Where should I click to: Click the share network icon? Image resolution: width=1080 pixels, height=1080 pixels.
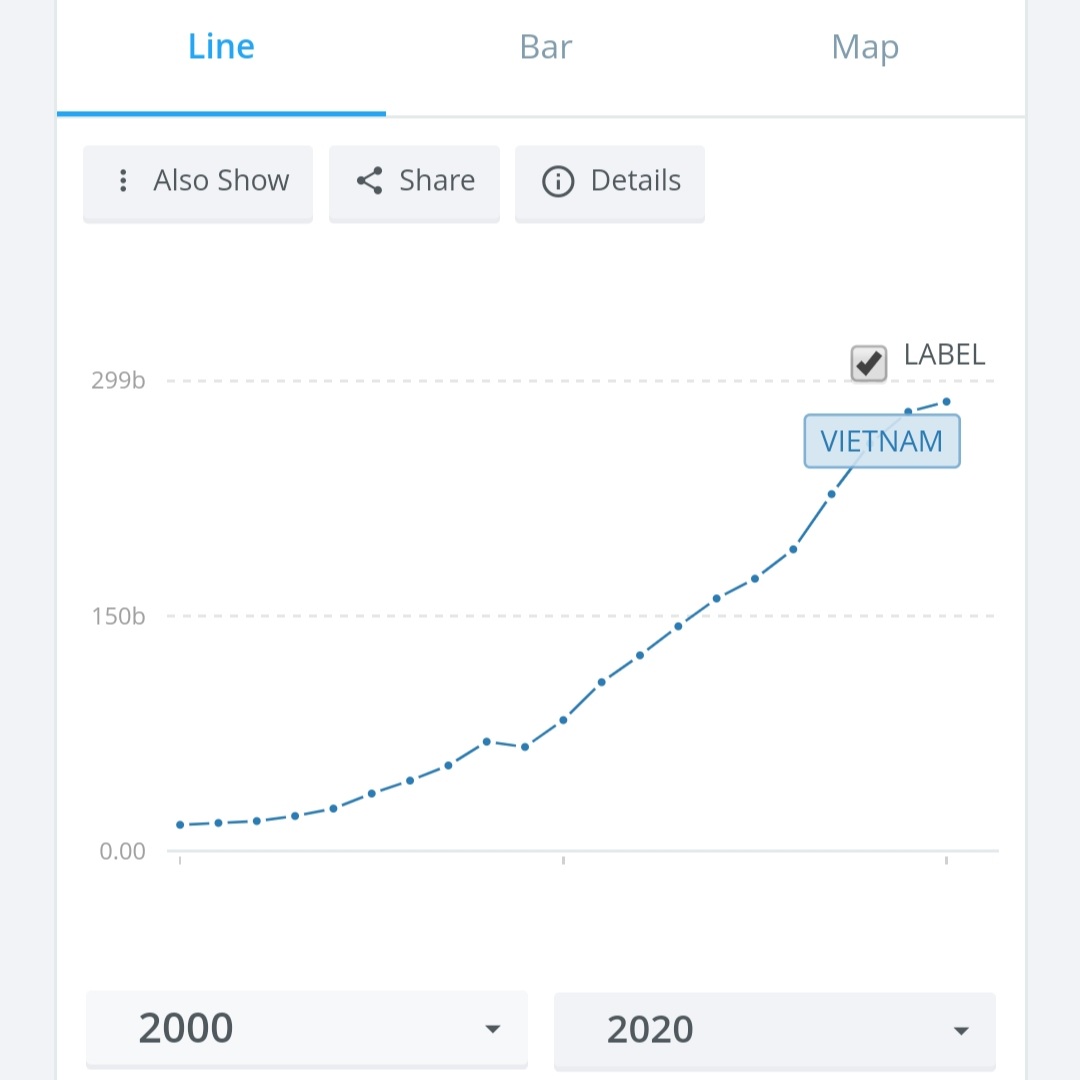click(369, 180)
